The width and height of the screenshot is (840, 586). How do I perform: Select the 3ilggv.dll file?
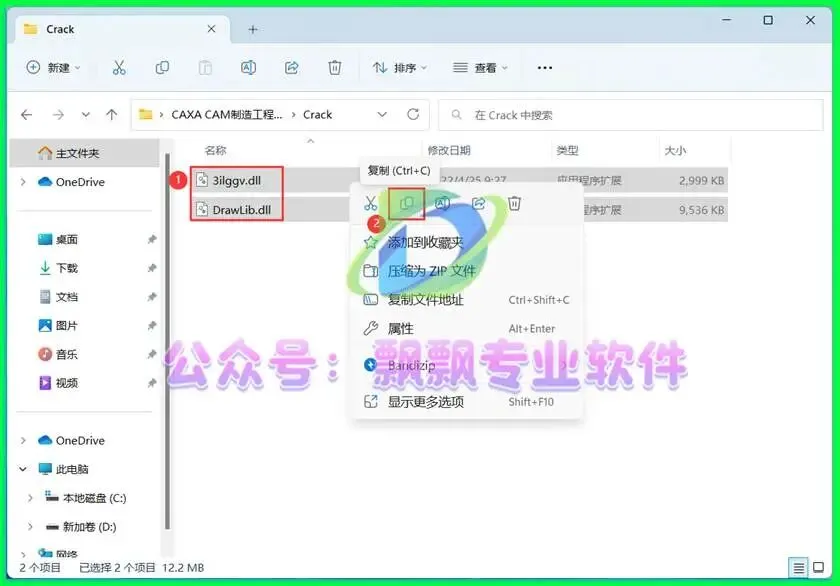tap(236, 181)
